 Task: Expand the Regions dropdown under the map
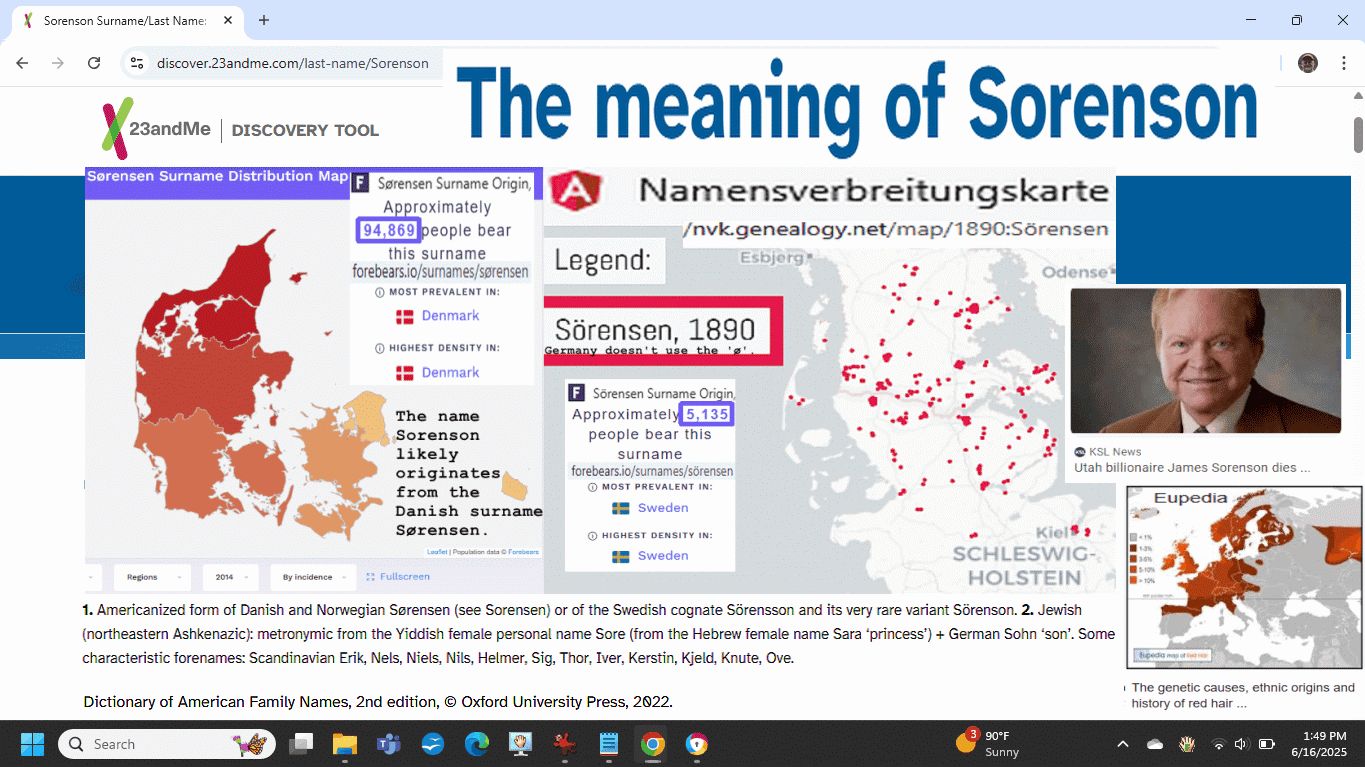click(x=151, y=577)
